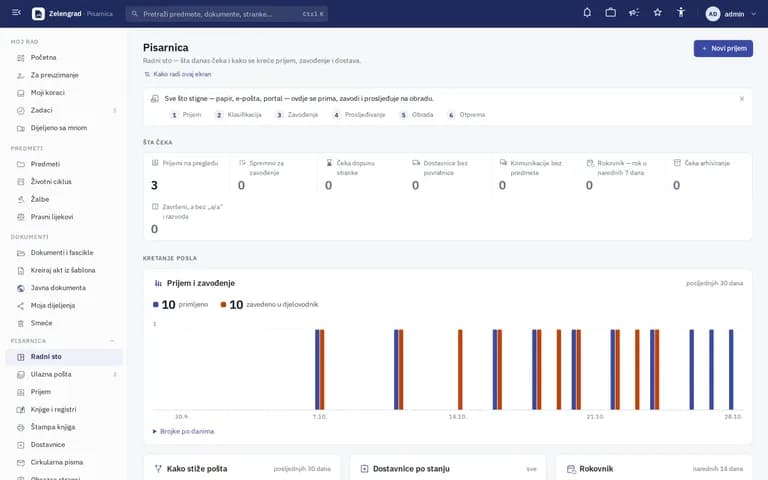
Task: Open the briefcase icon in top bar
Action: [610, 13]
